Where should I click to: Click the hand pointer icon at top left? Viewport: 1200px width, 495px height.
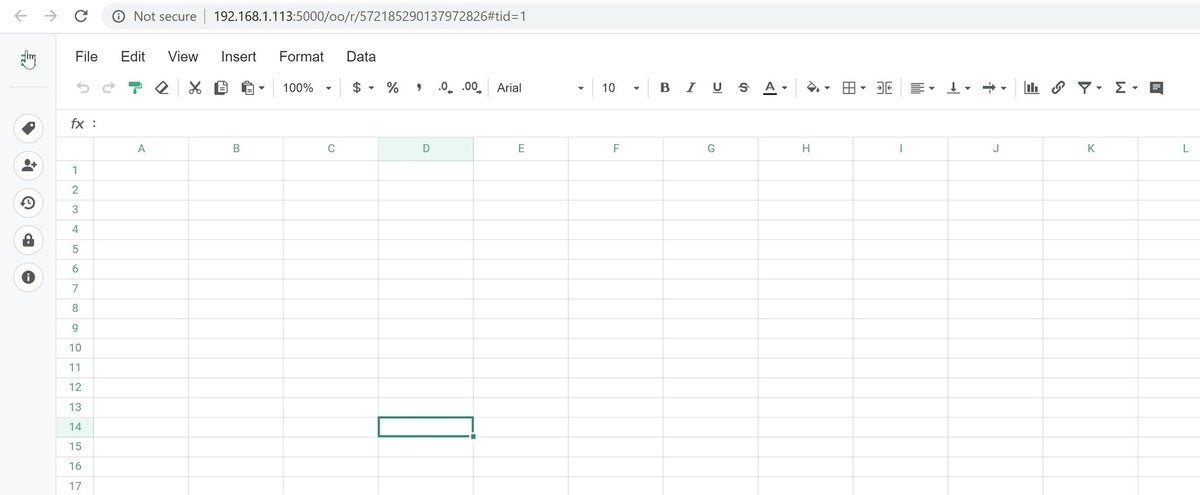[28, 59]
